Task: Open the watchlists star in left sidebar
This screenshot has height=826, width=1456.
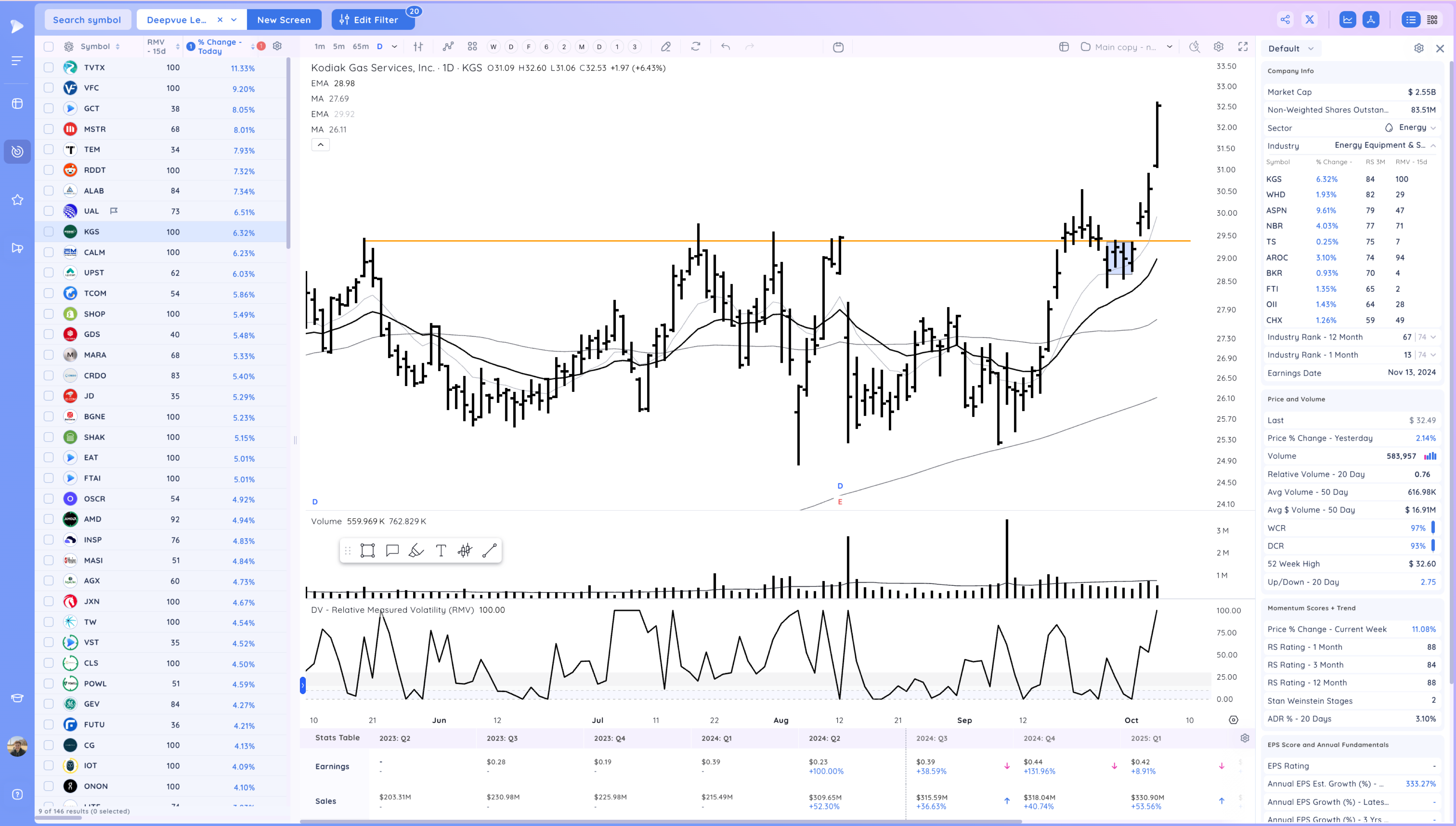Action: point(17,199)
